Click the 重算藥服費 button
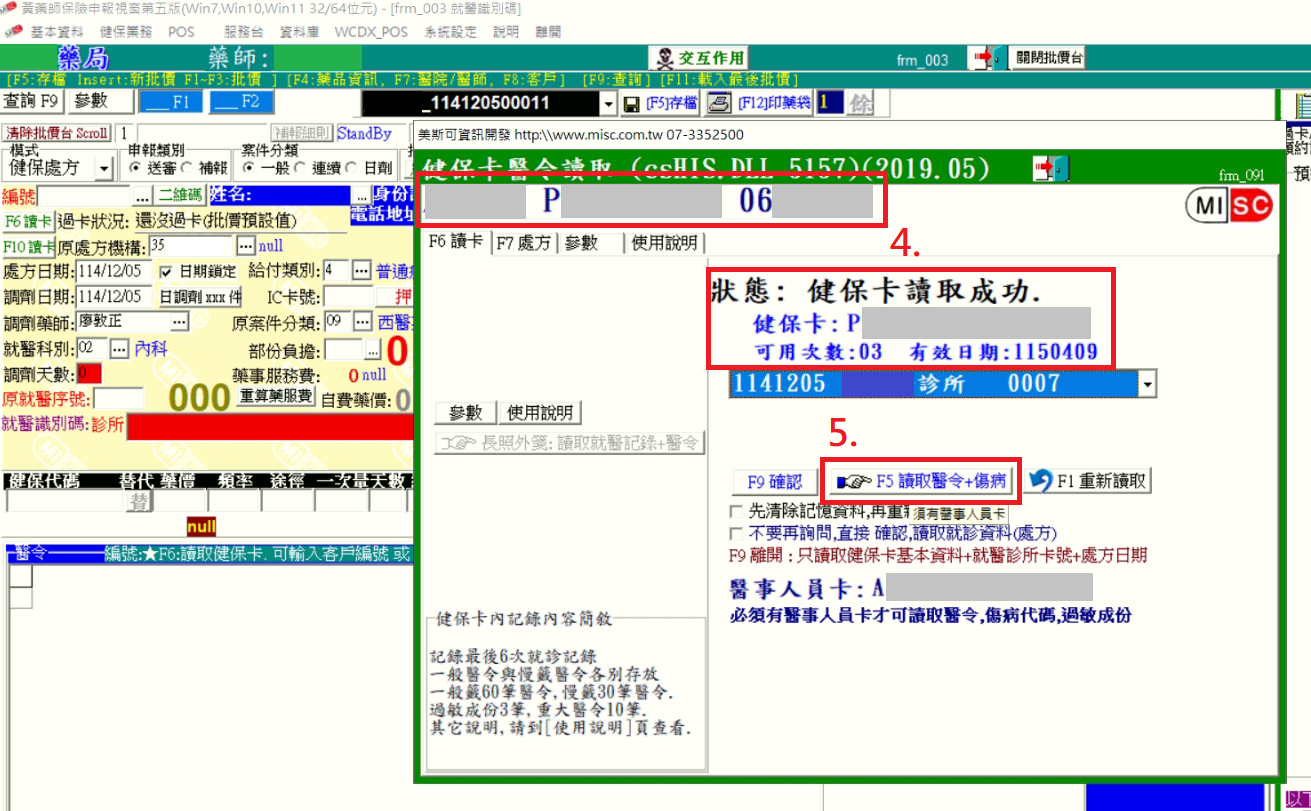 click(x=276, y=397)
